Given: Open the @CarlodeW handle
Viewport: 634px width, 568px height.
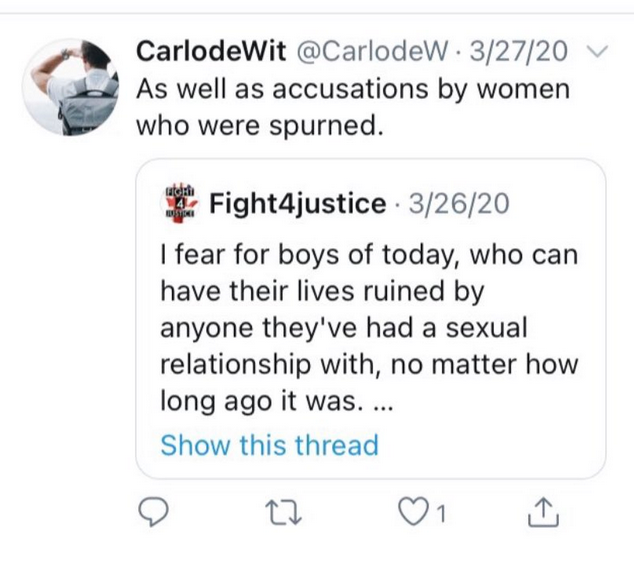Looking at the screenshot, I should point(373,52).
